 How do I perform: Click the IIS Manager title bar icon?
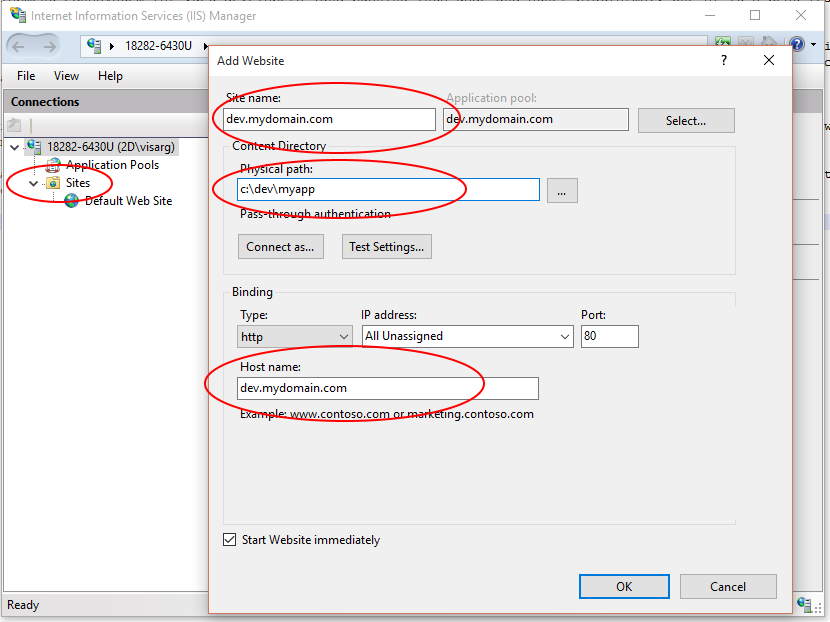click(17, 15)
